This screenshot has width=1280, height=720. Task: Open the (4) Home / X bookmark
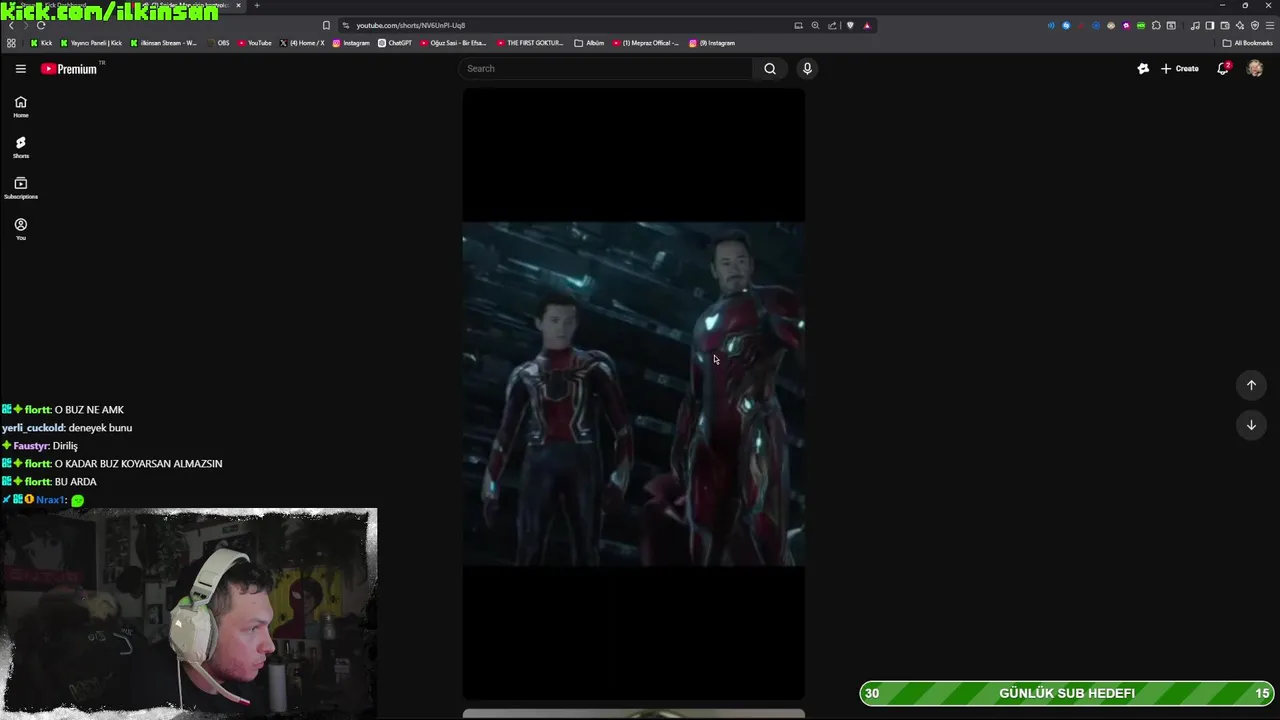point(303,43)
